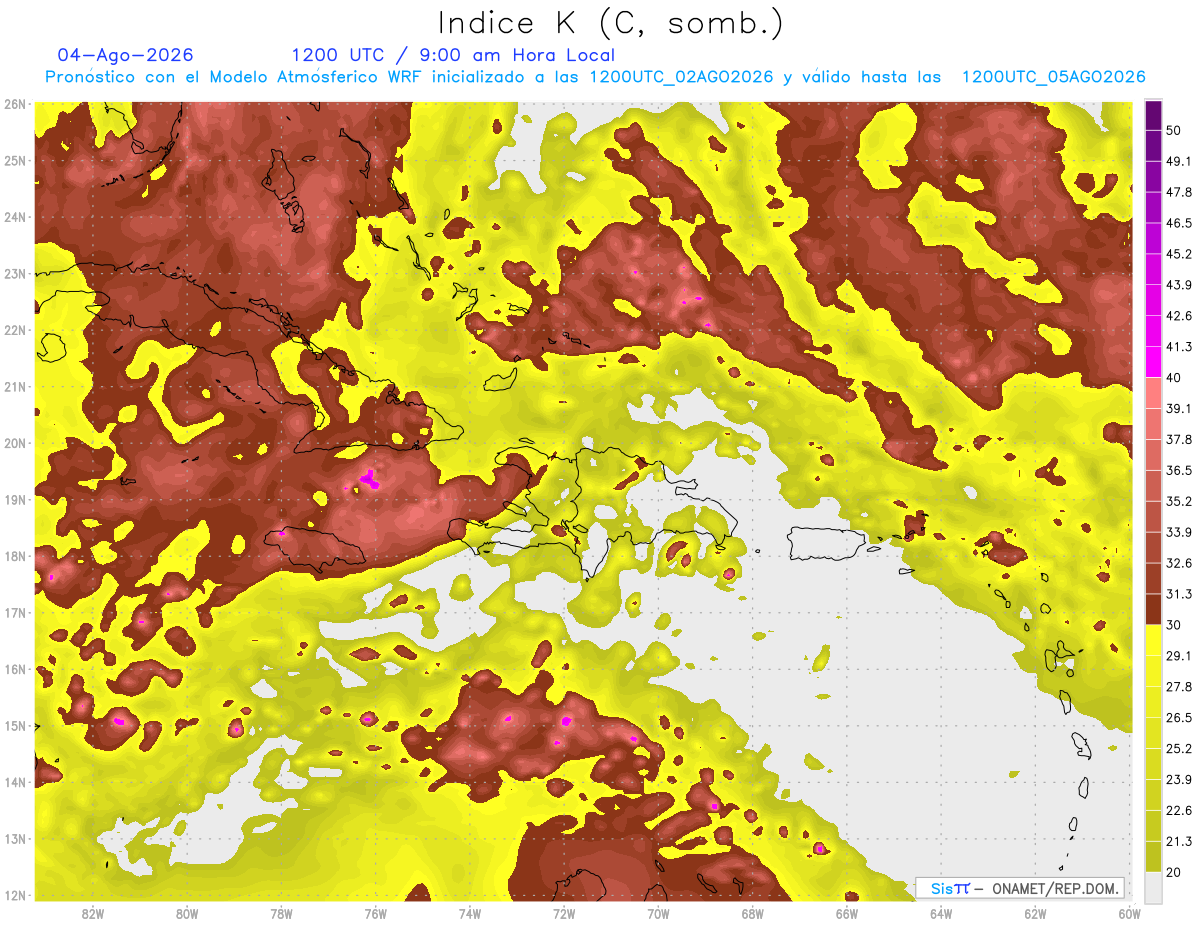Image resolution: width=1200 pixels, height=927 pixels.
Task: Click the longitude label "82W"
Action: (x=93, y=913)
